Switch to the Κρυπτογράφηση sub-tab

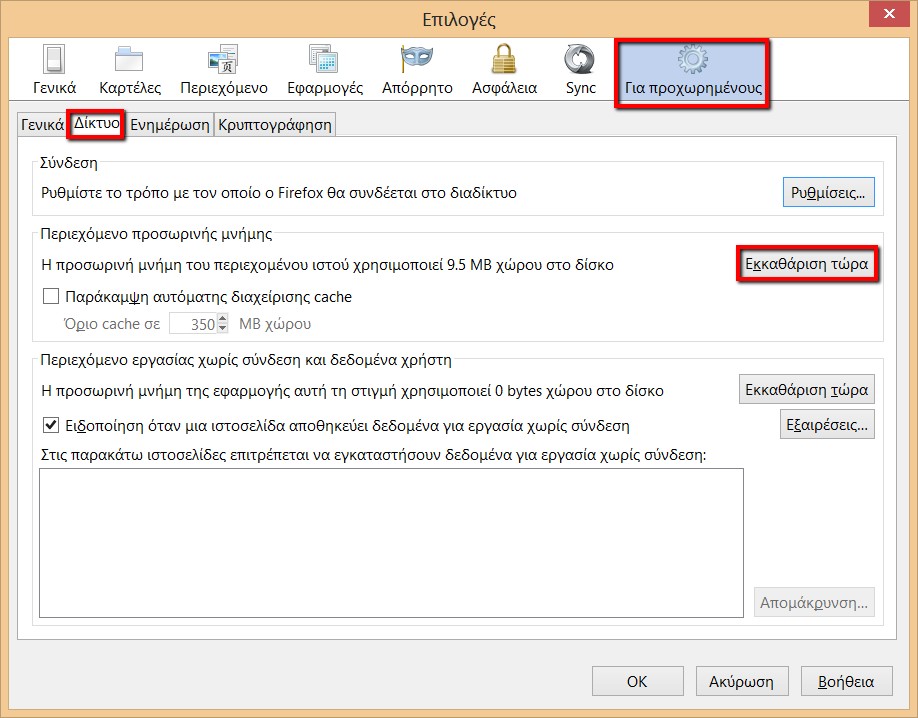pyautogui.click(x=275, y=125)
